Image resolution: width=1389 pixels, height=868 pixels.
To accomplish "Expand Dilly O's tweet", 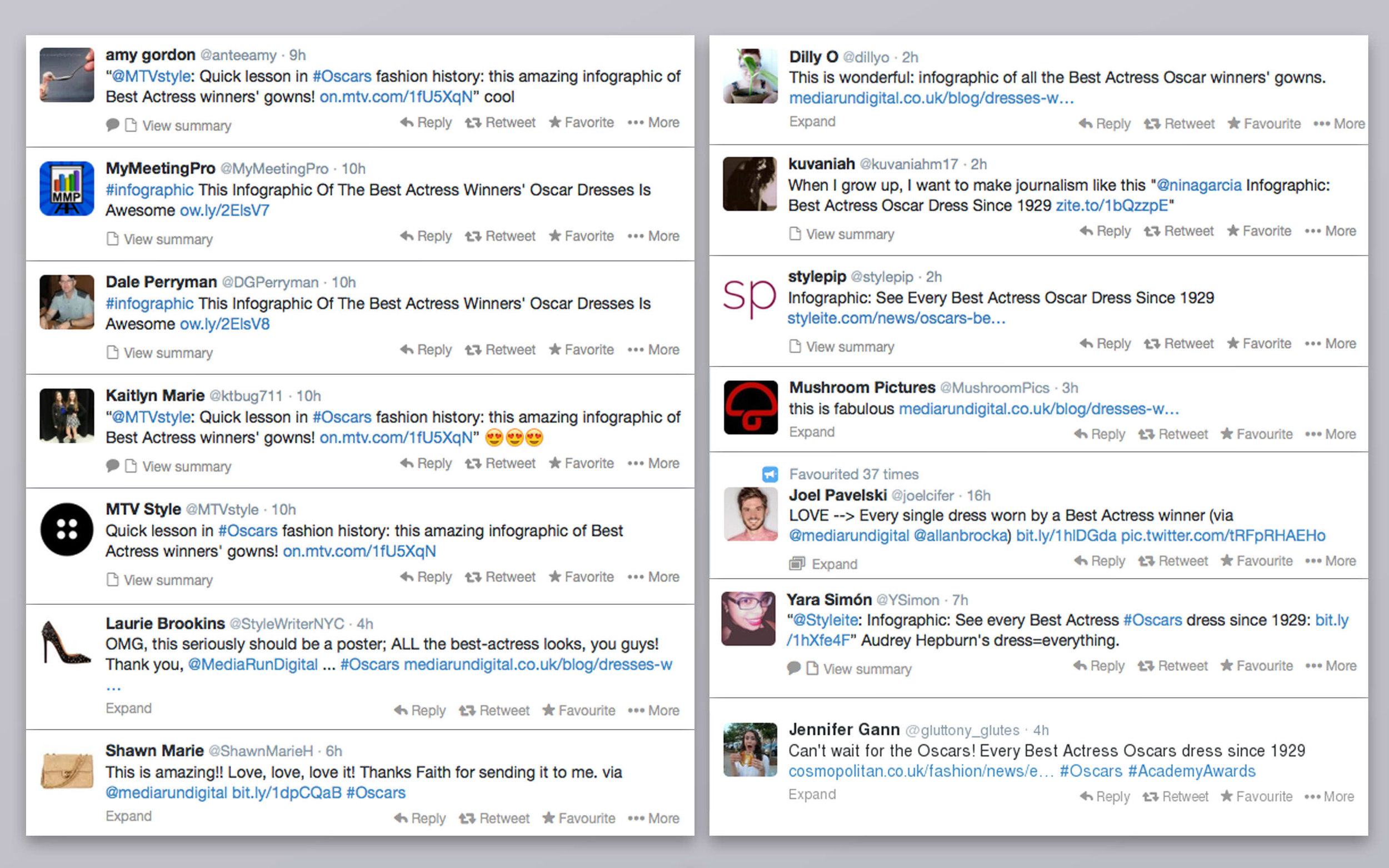I will pos(812,121).
